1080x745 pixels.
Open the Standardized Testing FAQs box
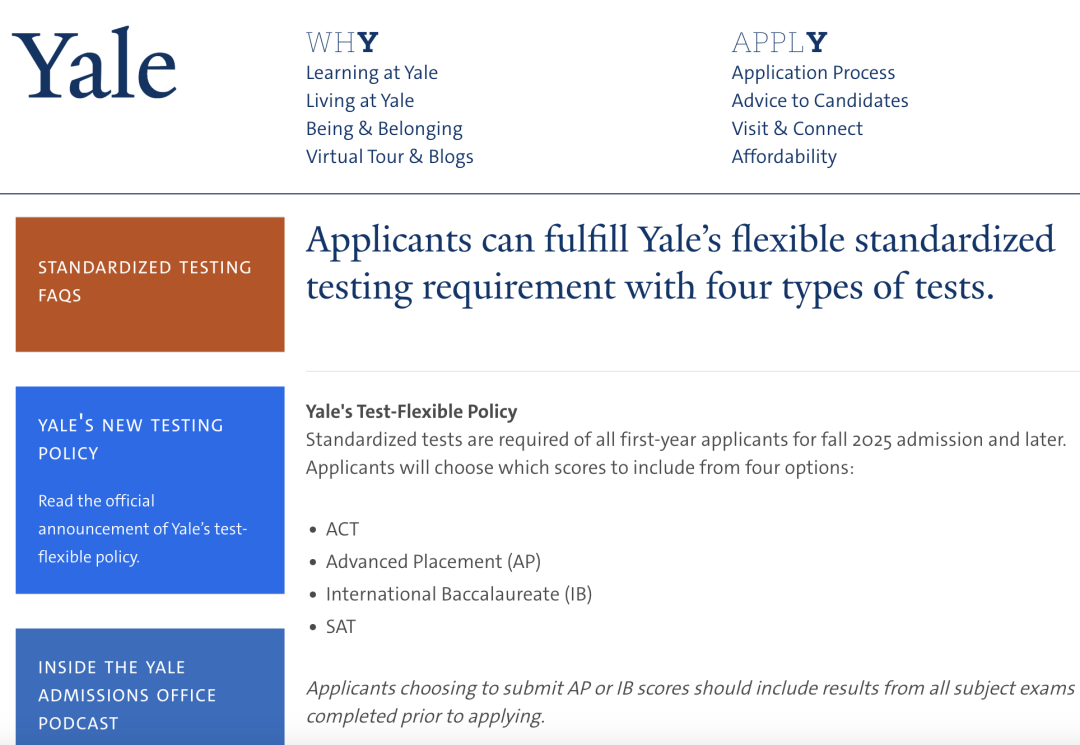click(x=150, y=284)
